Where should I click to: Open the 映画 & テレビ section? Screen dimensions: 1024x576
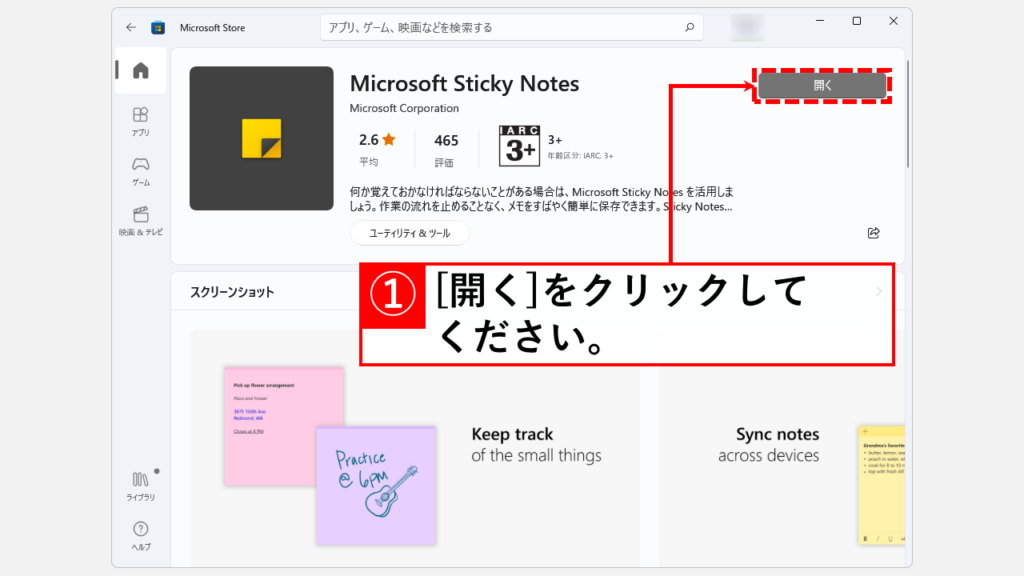click(x=141, y=221)
